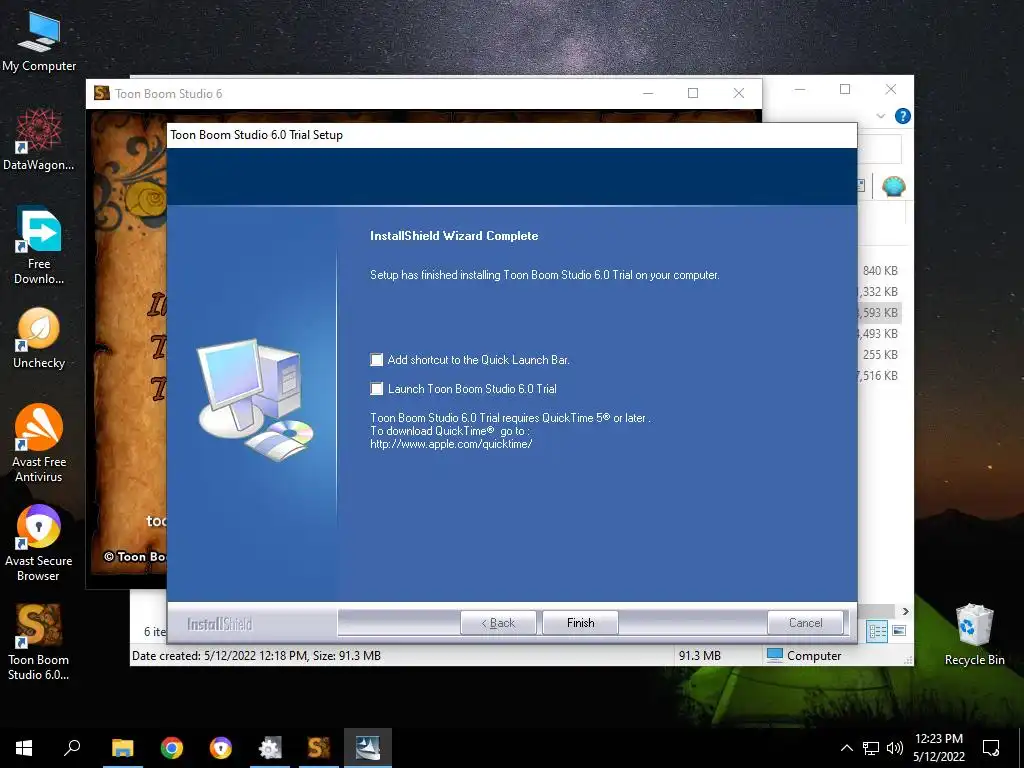The height and width of the screenshot is (768, 1024).
Task: Open DataWagon desktop shortcut
Action: pos(39,139)
